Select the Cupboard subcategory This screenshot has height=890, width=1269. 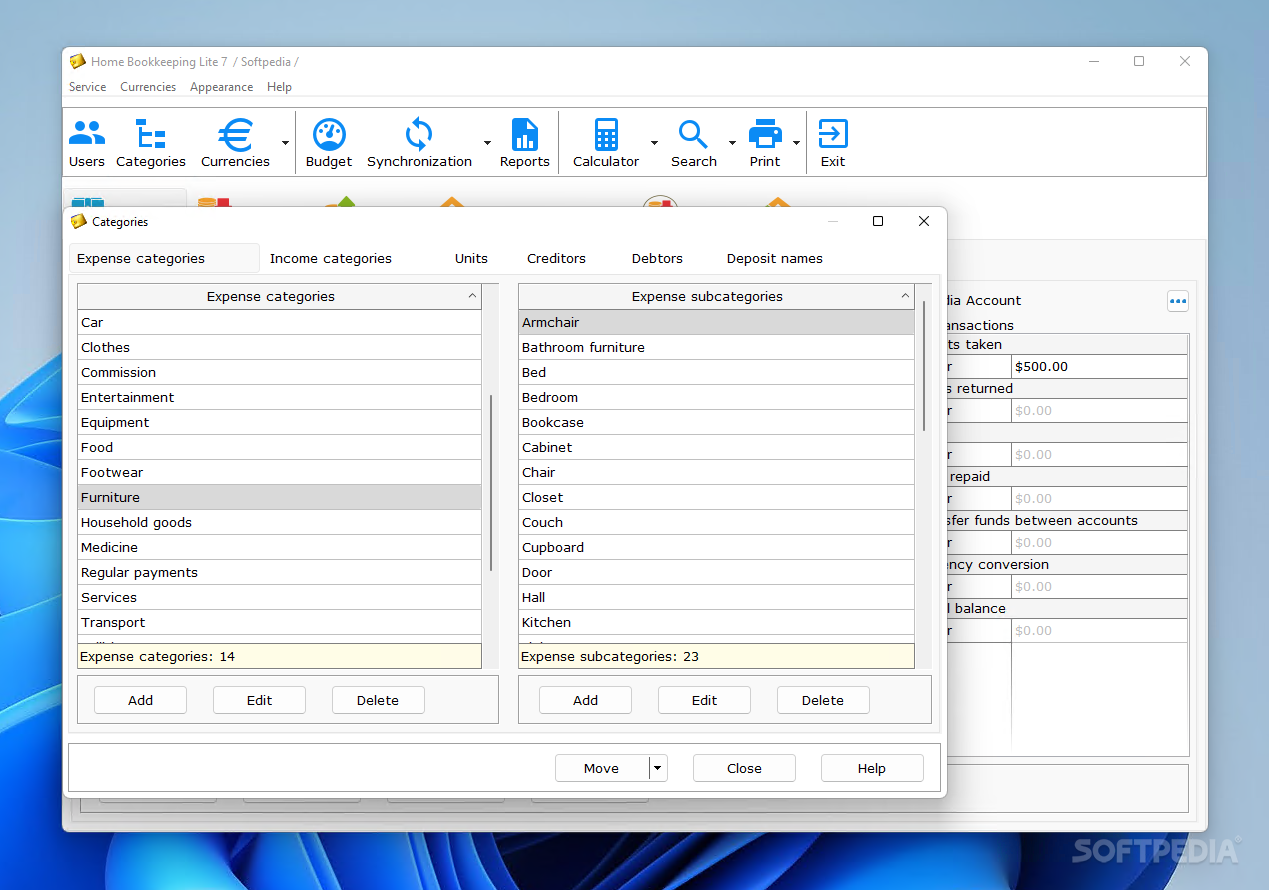tap(716, 547)
